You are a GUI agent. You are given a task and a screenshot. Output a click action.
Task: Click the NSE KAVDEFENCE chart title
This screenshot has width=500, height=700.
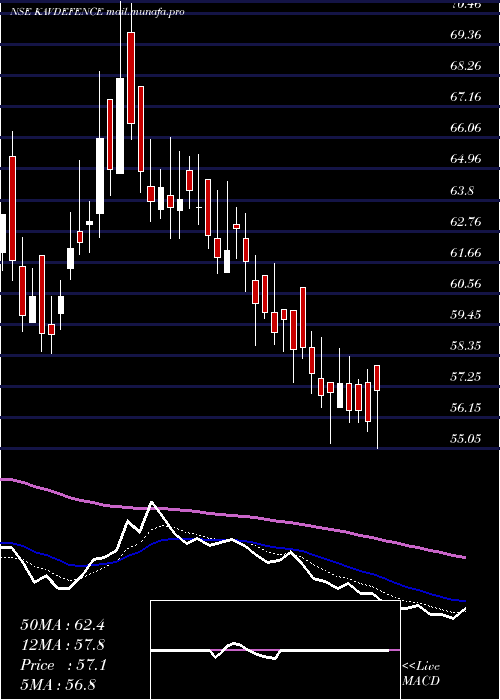point(97,12)
